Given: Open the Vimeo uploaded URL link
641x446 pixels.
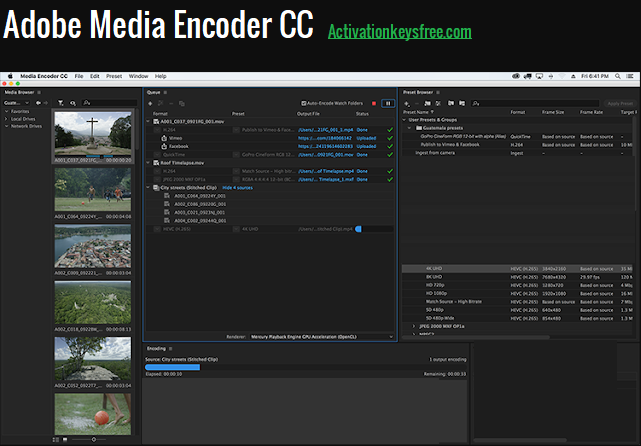Looking at the screenshot, I should click(x=325, y=138).
